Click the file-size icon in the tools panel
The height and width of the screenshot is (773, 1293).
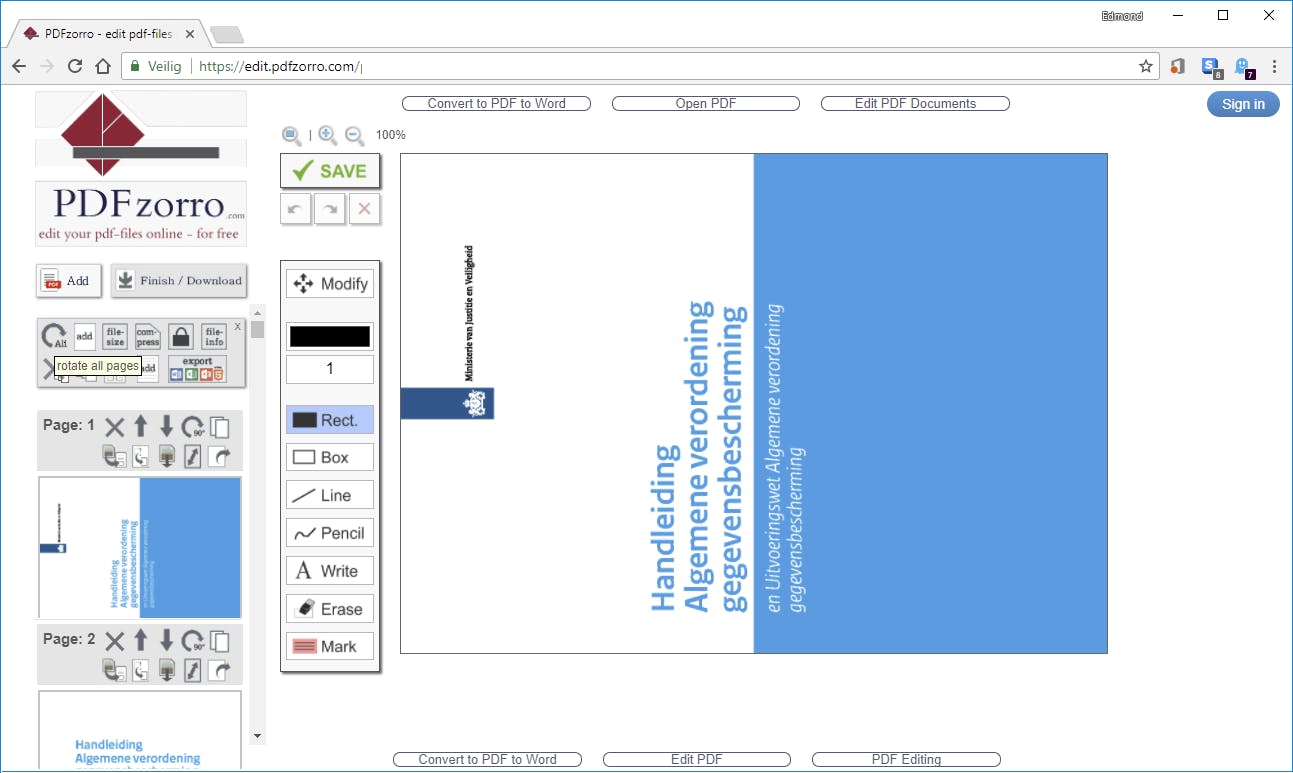(x=116, y=336)
